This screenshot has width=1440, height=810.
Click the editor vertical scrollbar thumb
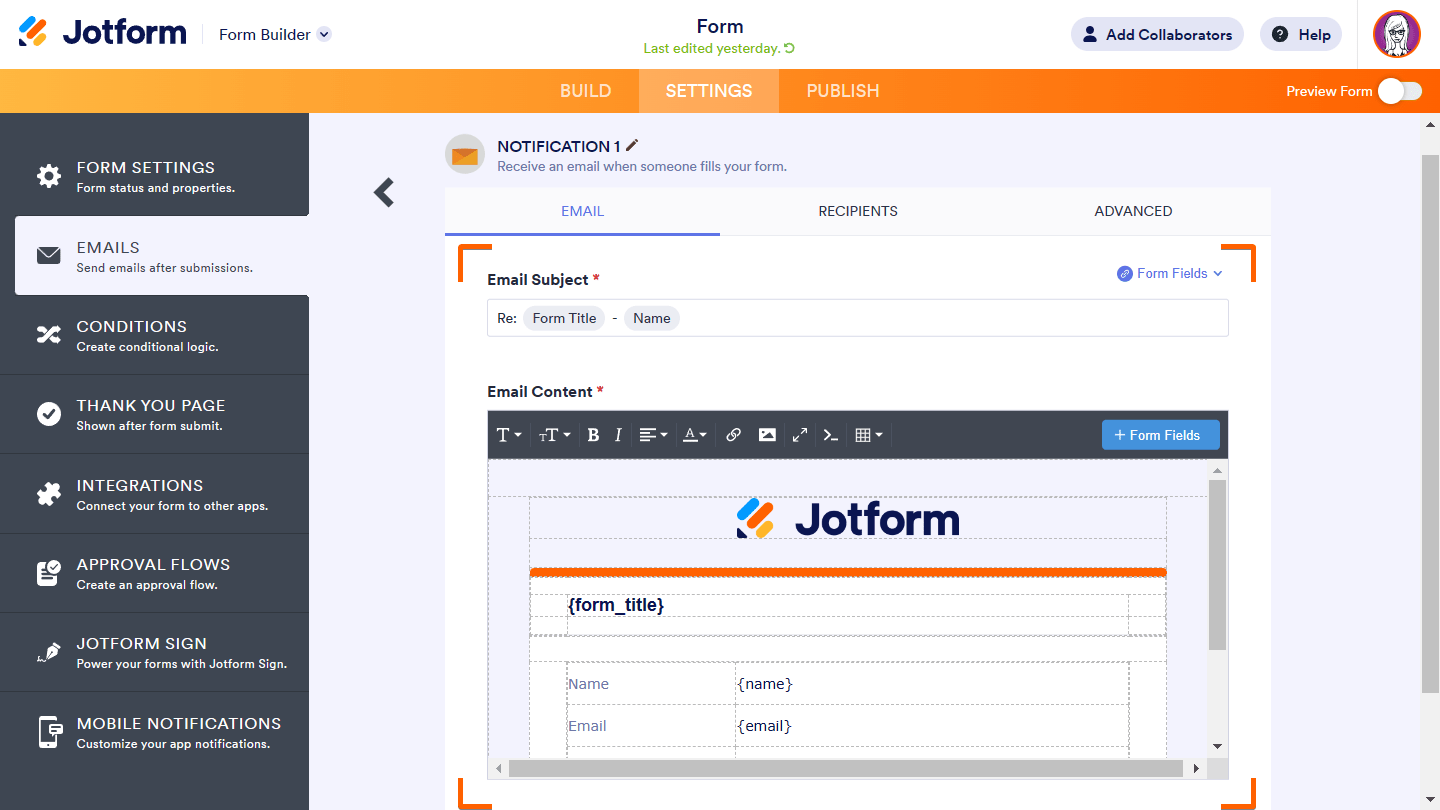tap(1217, 565)
